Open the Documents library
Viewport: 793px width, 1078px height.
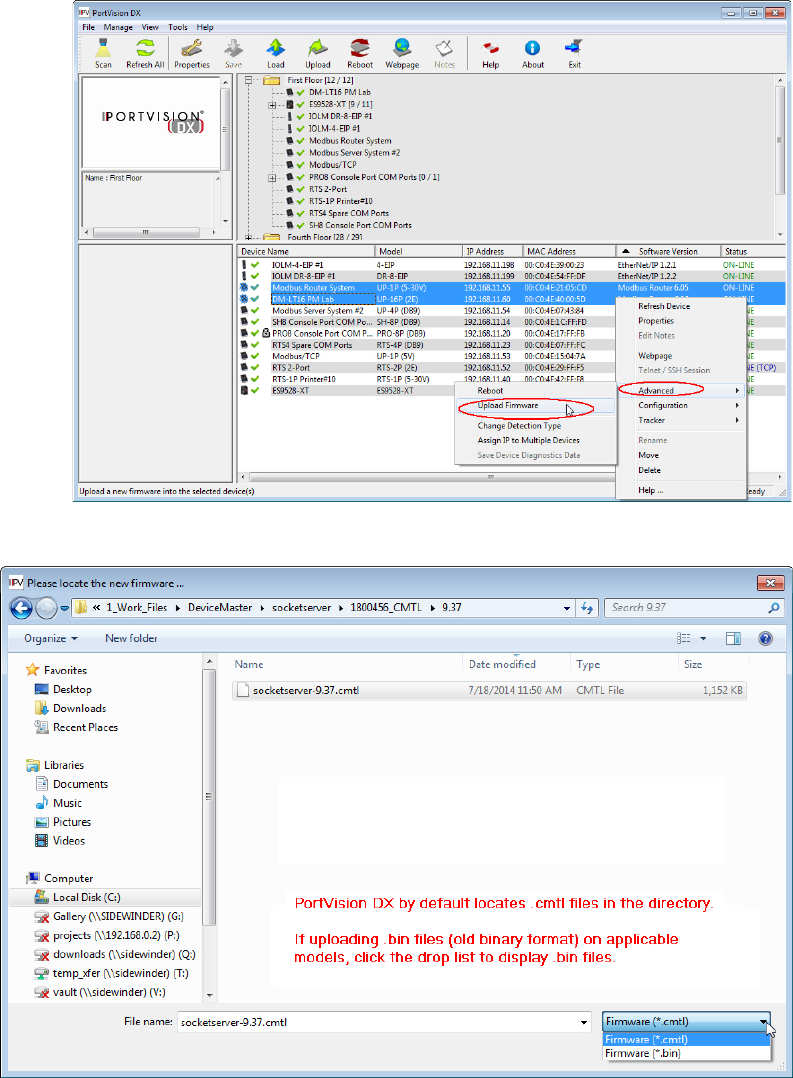tap(80, 784)
